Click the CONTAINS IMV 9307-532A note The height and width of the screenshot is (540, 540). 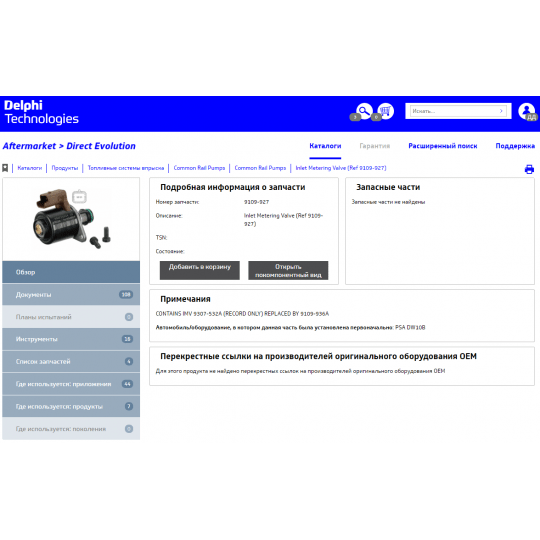pyautogui.click(x=242, y=314)
